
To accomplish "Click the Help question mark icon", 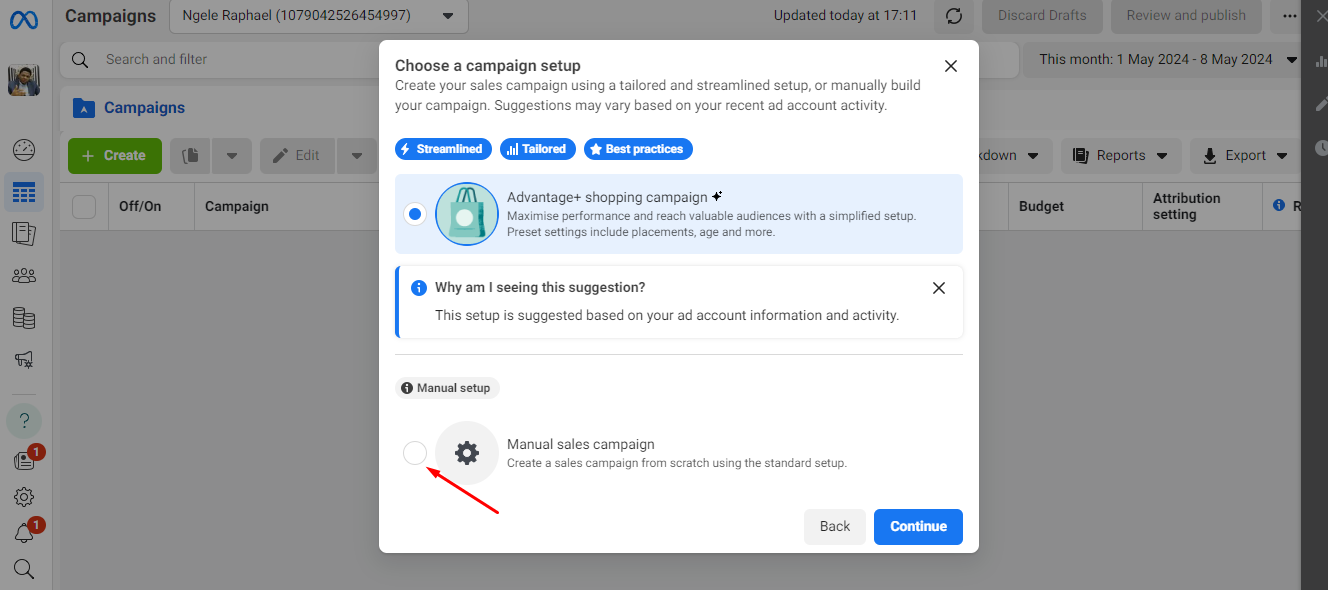I will pyautogui.click(x=24, y=420).
